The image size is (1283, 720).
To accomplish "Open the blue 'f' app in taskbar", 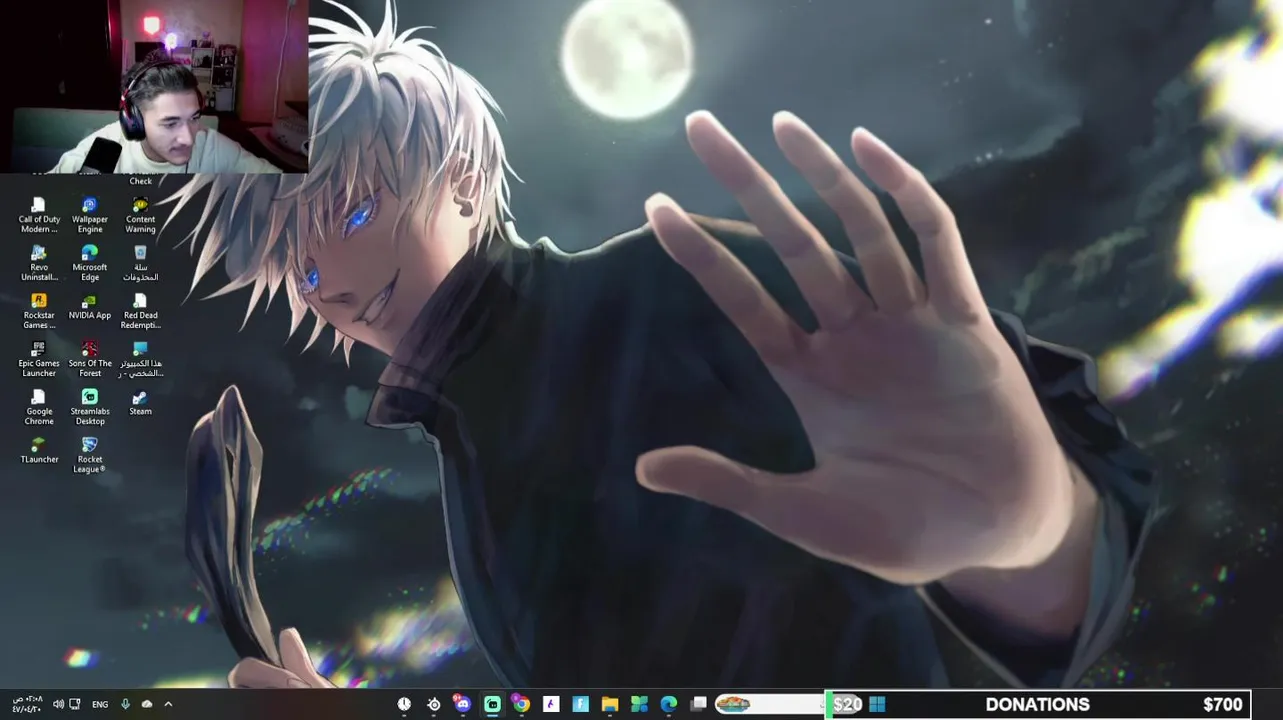I will click(x=580, y=704).
